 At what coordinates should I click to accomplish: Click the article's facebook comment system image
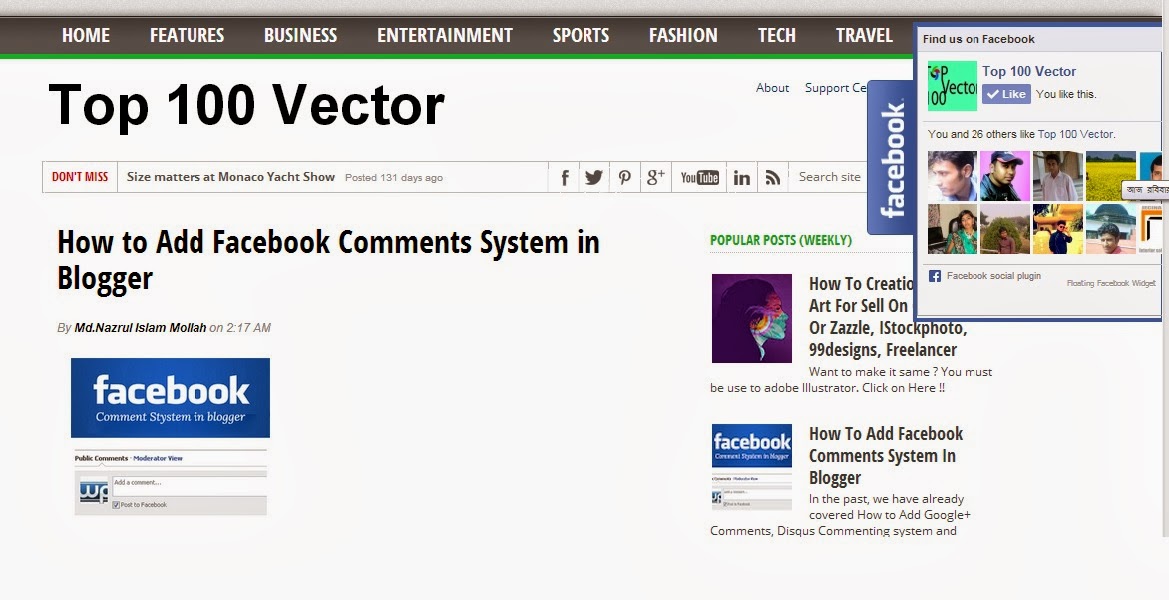(170, 437)
